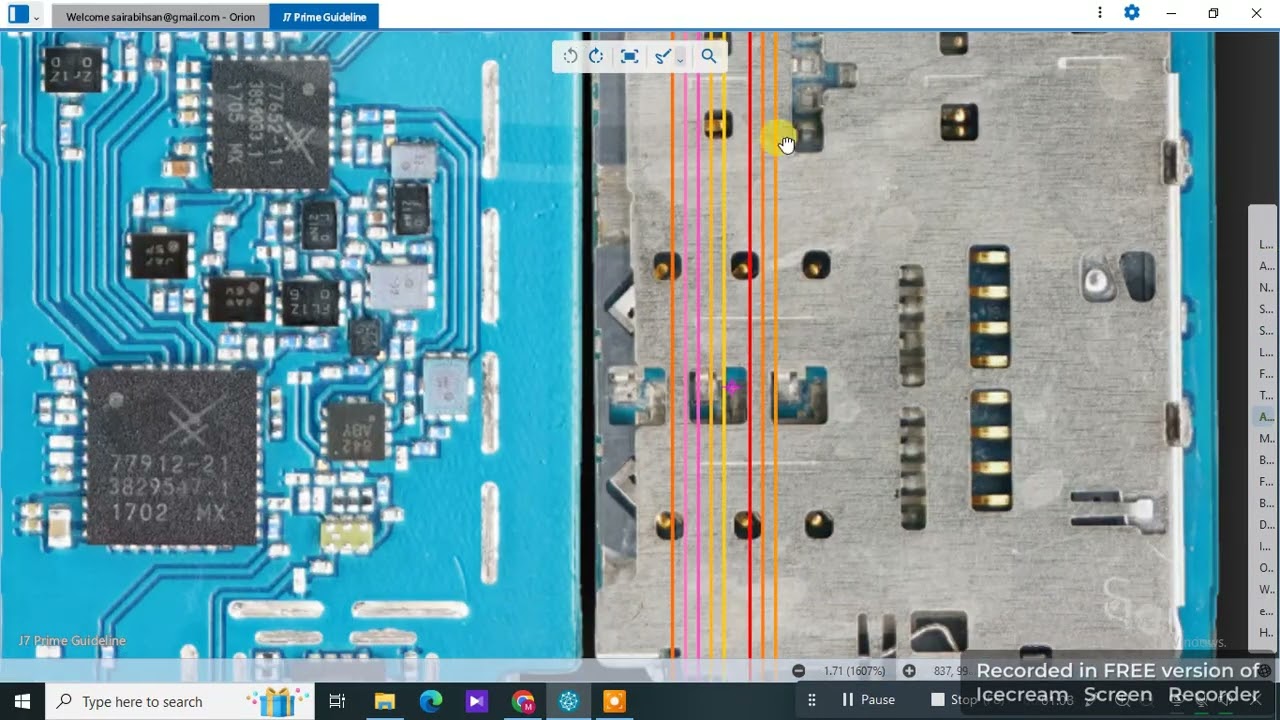Pause the screen recording

point(868,700)
